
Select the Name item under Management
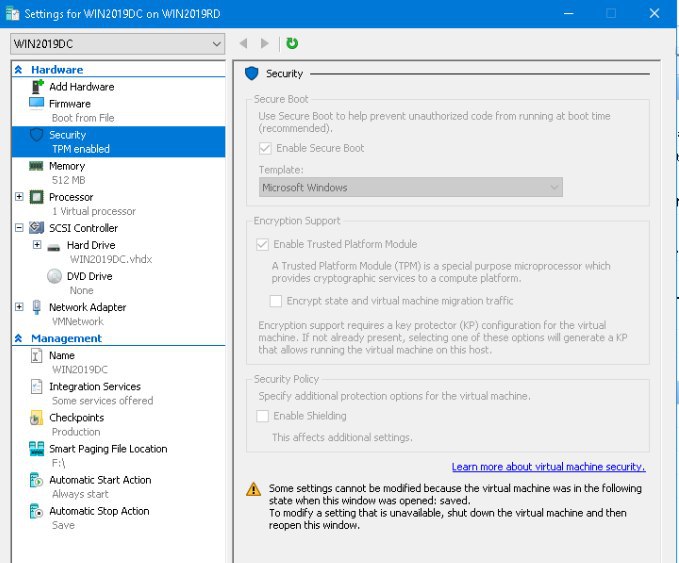click(x=62, y=356)
